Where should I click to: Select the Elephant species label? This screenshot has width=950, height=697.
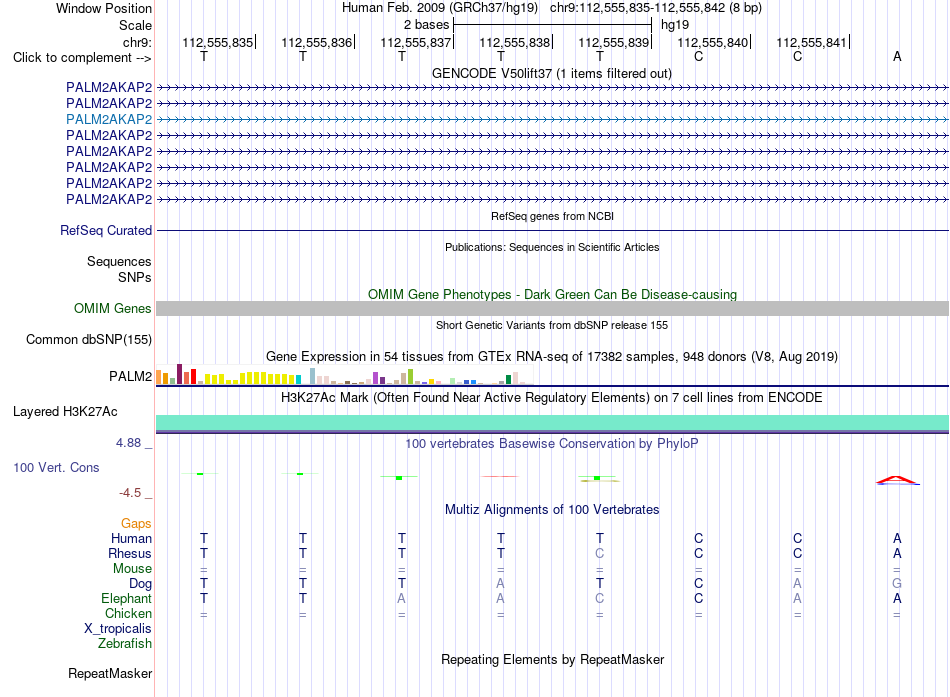[x=126, y=598]
